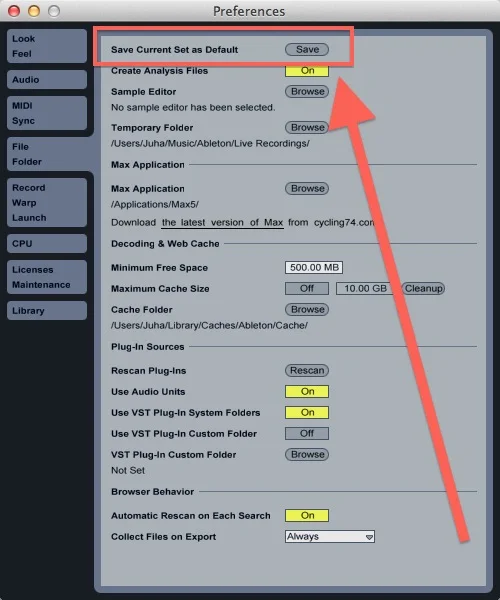This screenshot has height=600, width=500.
Task: Toggle Create Analysis Files On button
Action: [x=307, y=70]
